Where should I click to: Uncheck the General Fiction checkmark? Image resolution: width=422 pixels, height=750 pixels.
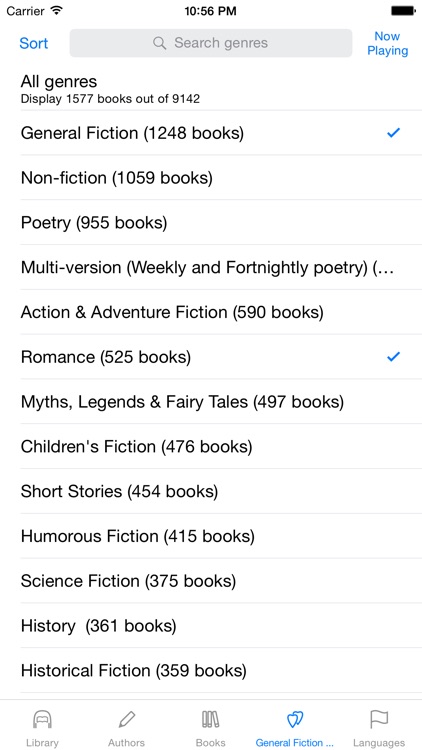(393, 133)
